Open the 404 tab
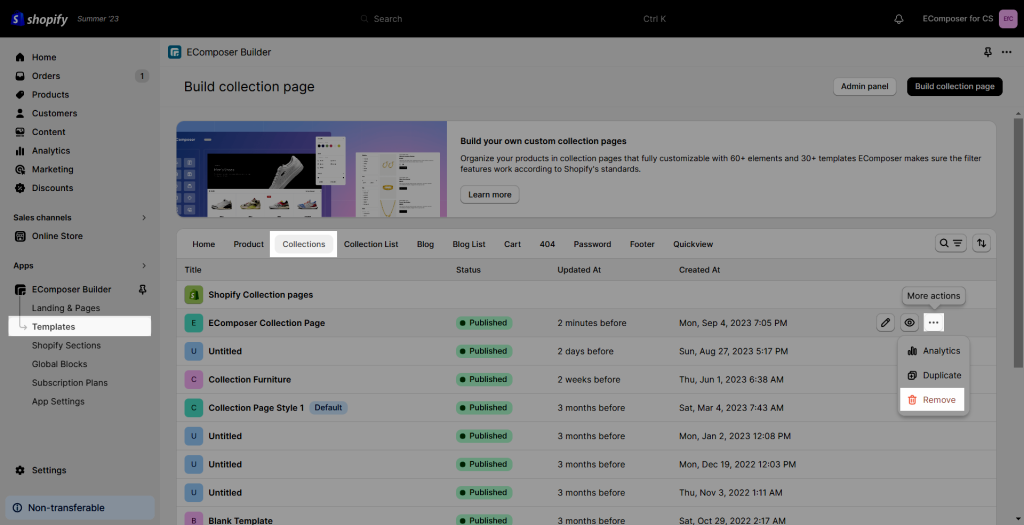This screenshot has height=525, width=1024. click(547, 244)
